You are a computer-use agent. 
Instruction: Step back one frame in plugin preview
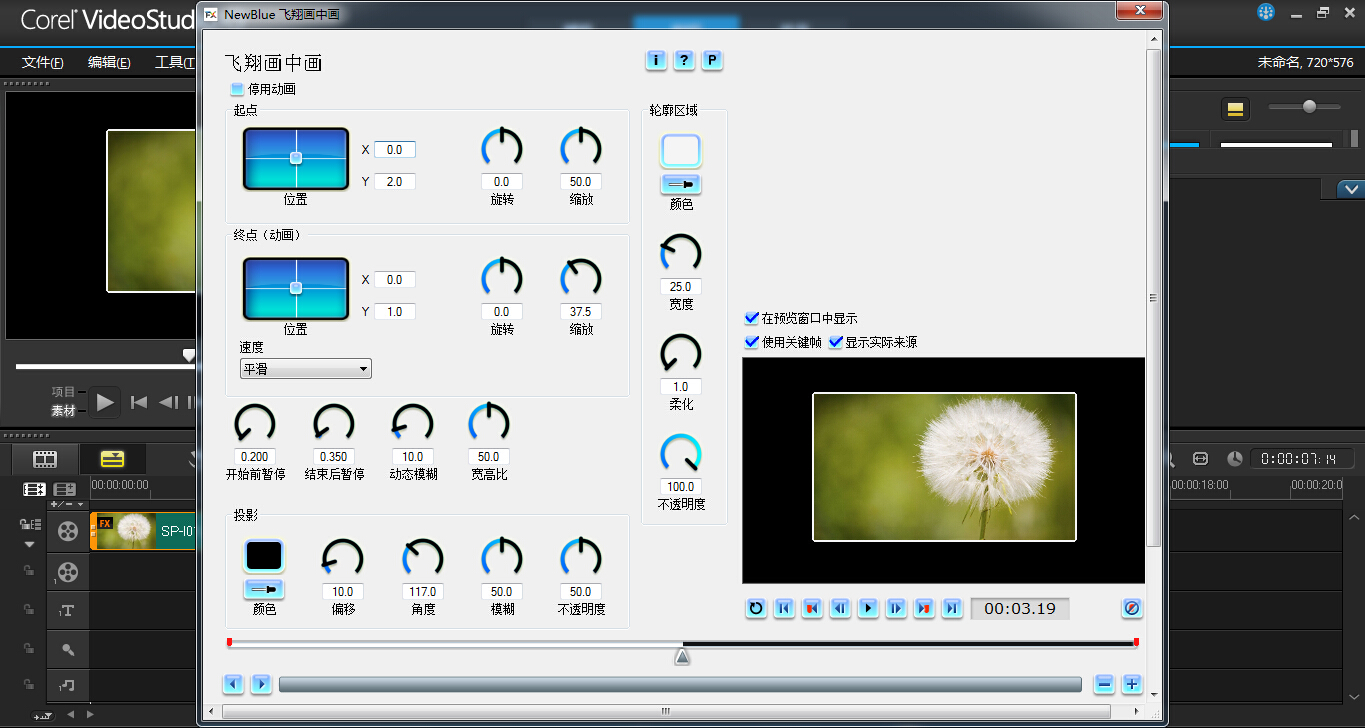(841, 608)
